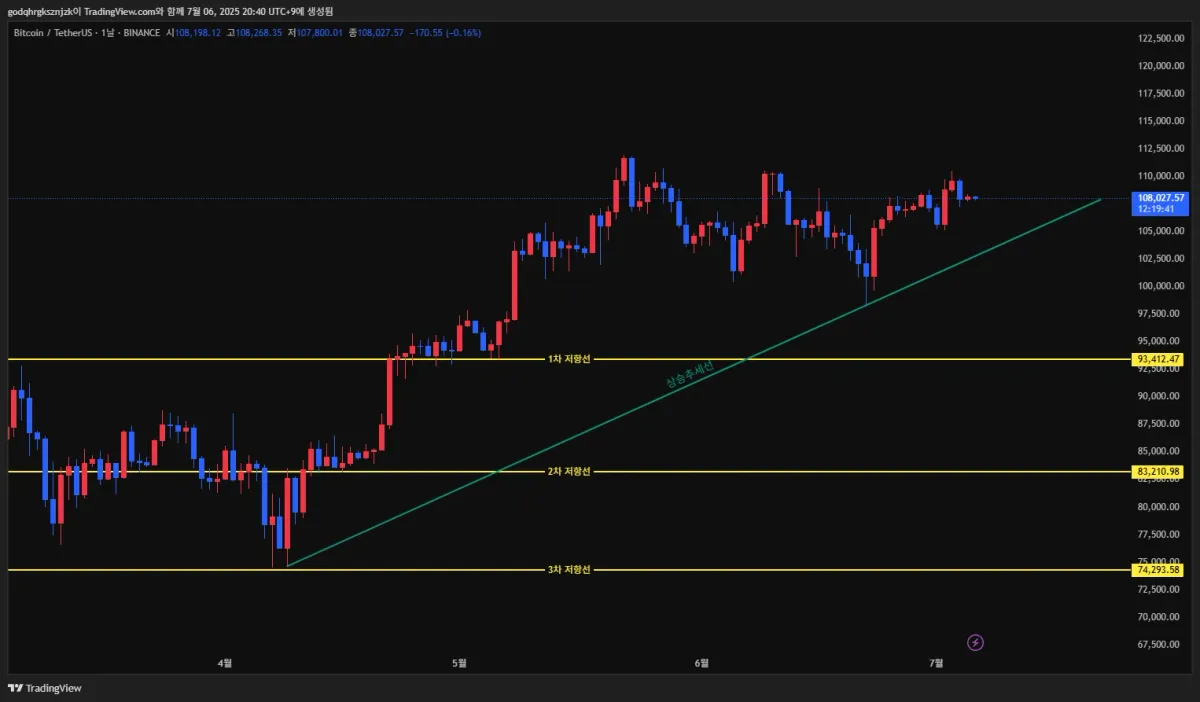Select the 2차 저항선 line label
The image size is (1200, 702).
pos(569,471)
